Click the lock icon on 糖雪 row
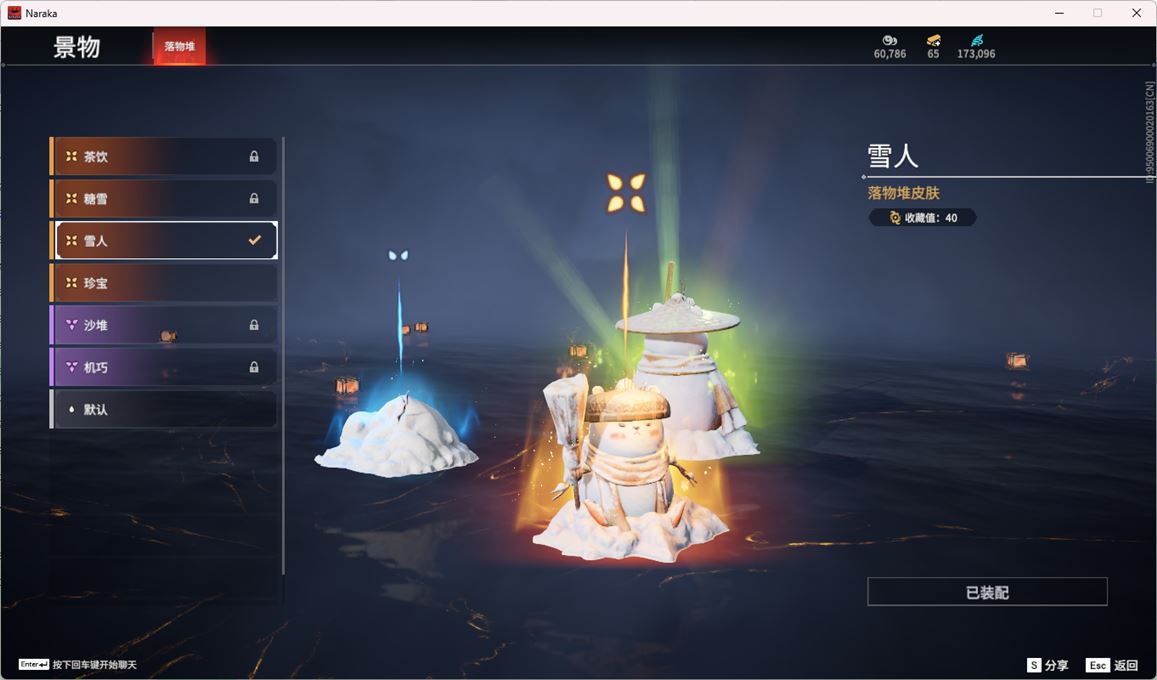 tap(254, 198)
